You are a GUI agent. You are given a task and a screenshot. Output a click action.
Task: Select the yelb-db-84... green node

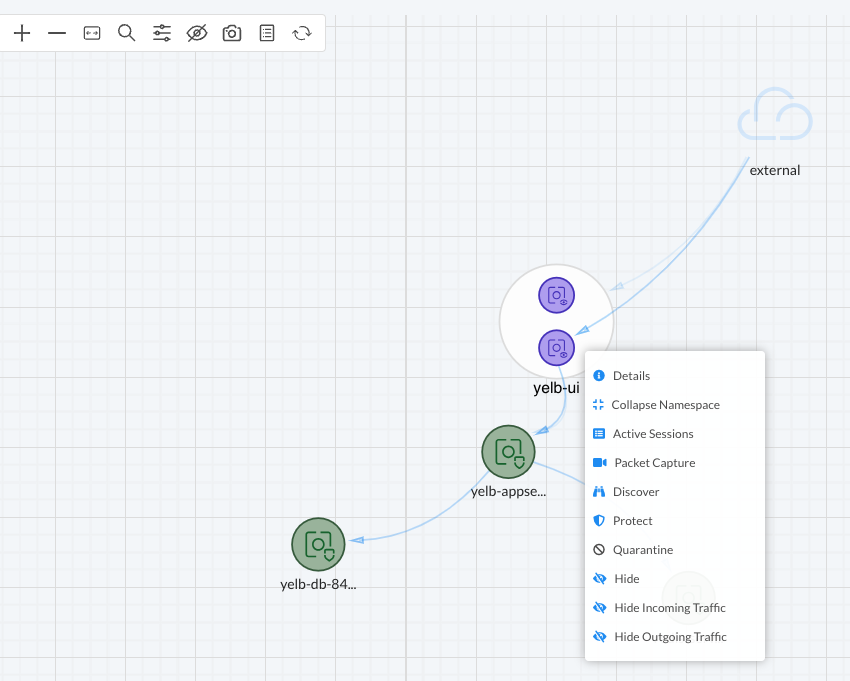(318, 544)
